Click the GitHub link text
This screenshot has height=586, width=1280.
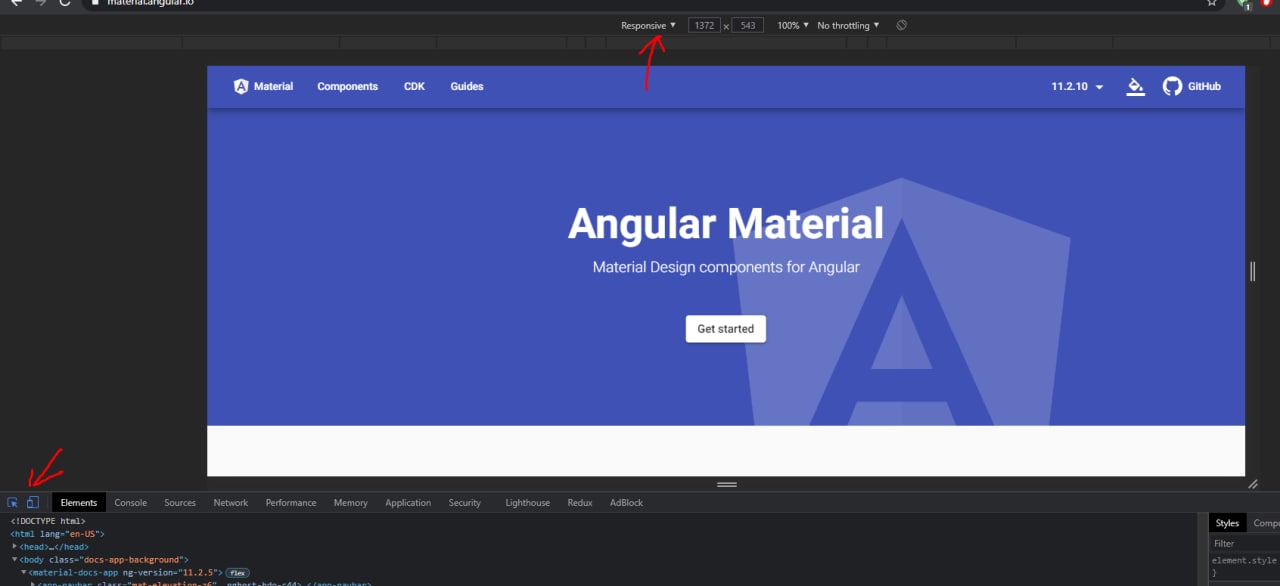(1204, 87)
